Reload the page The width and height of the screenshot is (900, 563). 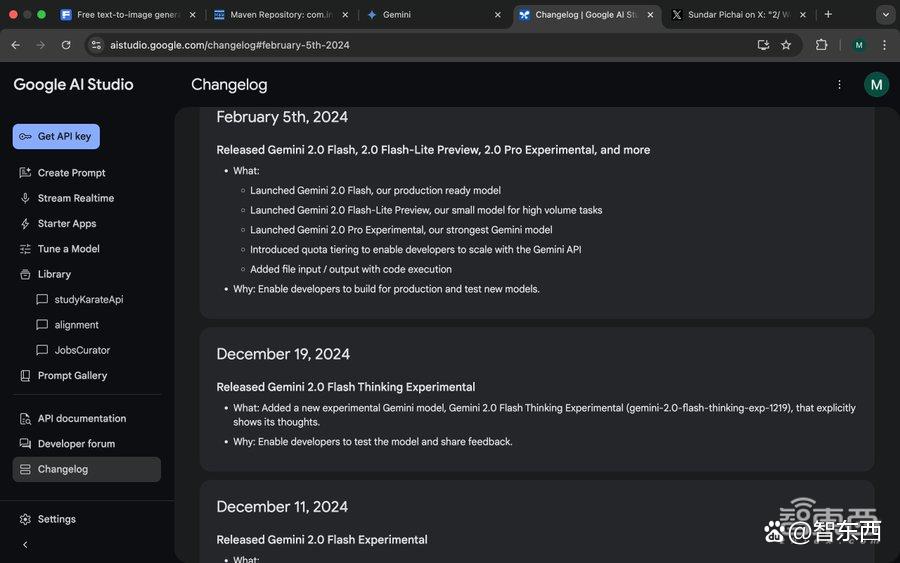(x=66, y=45)
